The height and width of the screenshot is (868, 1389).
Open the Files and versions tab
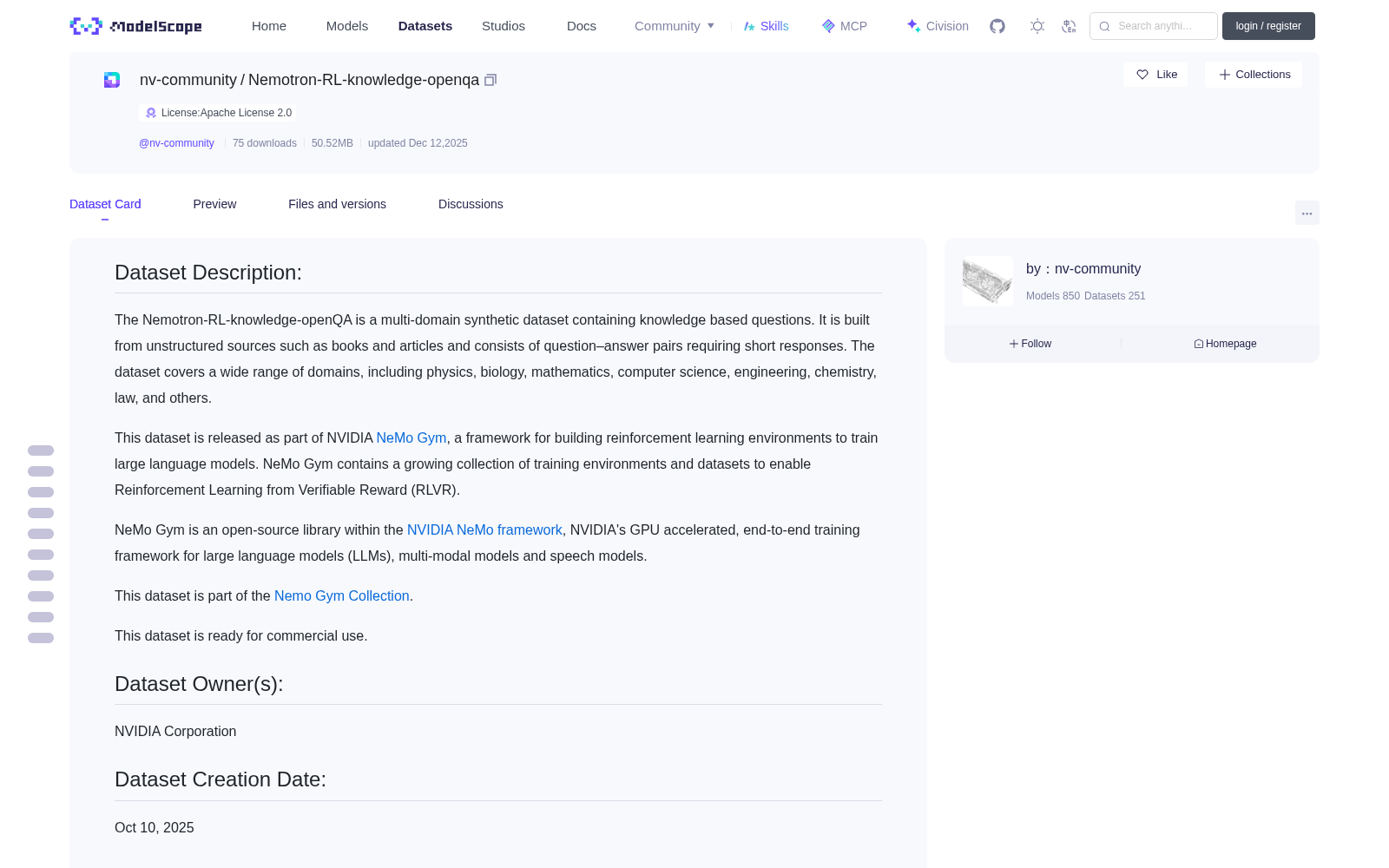(337, 204)
